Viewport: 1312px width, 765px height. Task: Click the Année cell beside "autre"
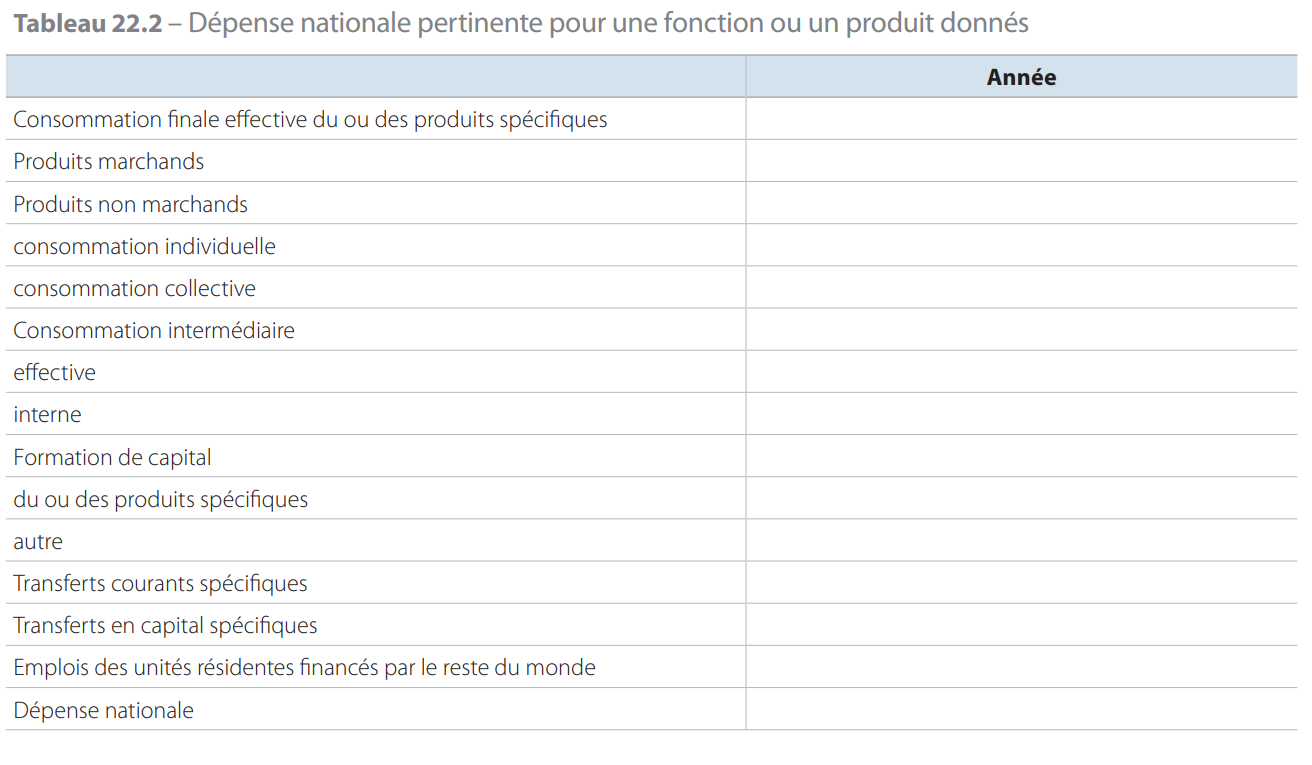1021,542
